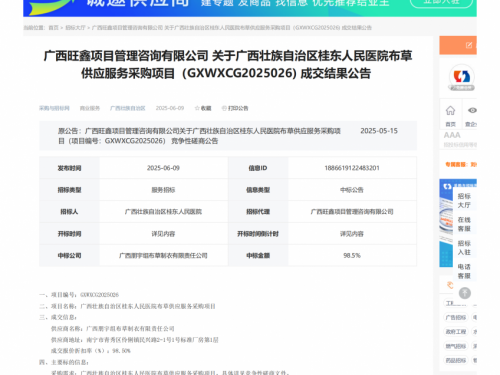Open the 采购与招标网 source link
The height and width of the screenshot is (375, 500).
coord(54,108)
